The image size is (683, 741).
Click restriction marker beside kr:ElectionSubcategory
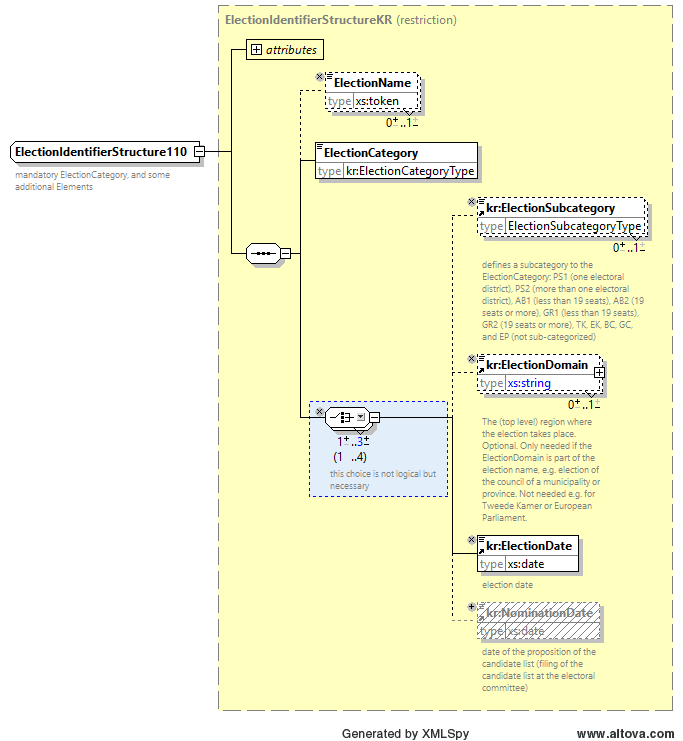click(x=471, y=202)
